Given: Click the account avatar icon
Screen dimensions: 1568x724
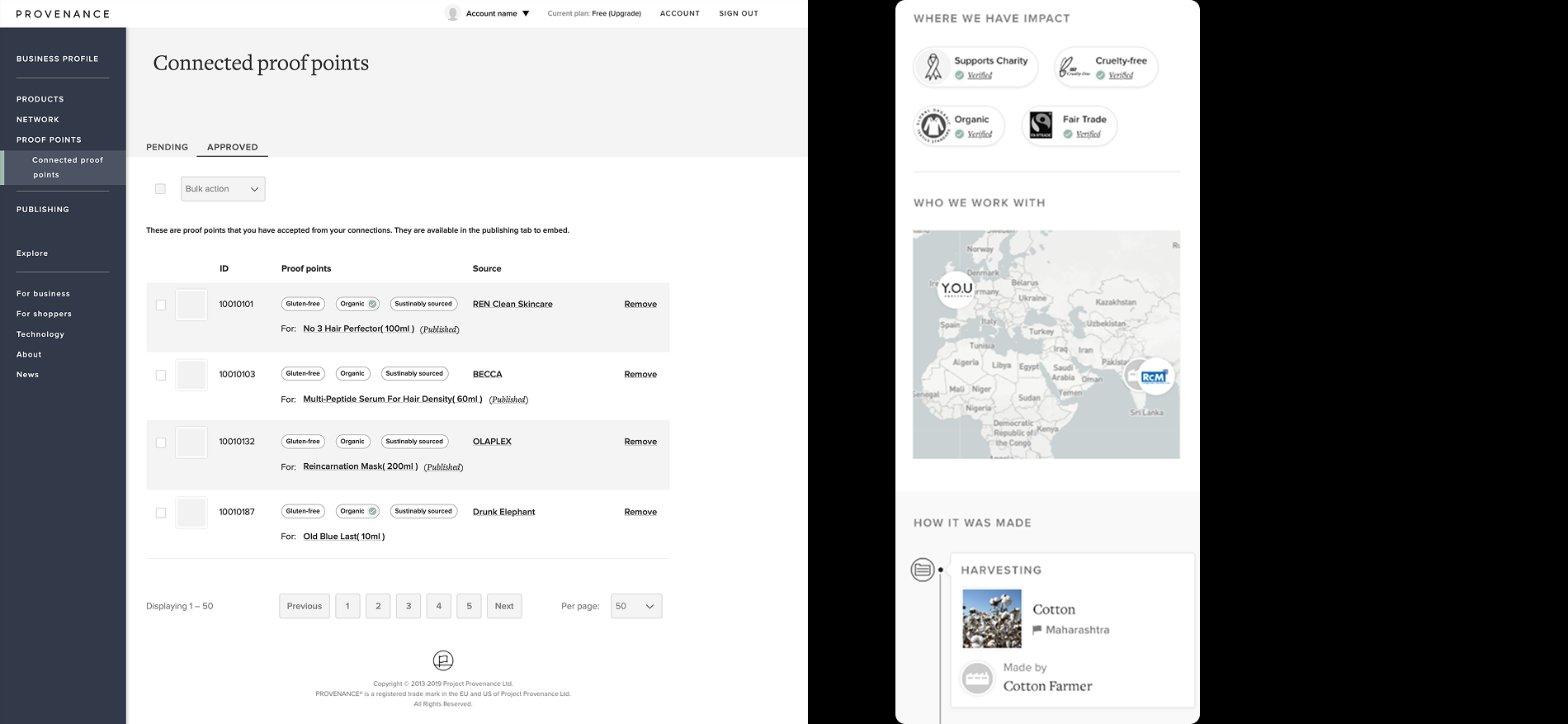Looking at the screenshot, I should click(x=452, y=13).
